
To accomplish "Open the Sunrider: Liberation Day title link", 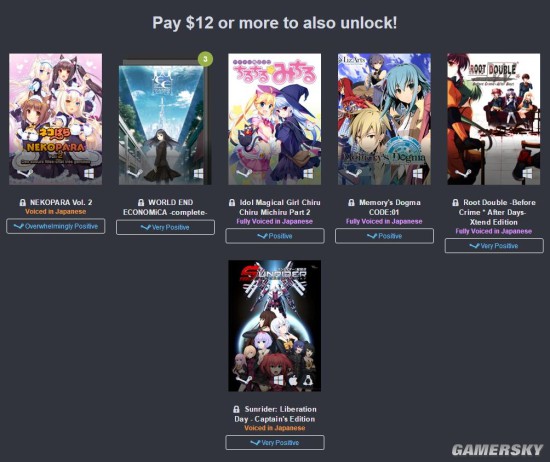I will click(x=275, y=414).
